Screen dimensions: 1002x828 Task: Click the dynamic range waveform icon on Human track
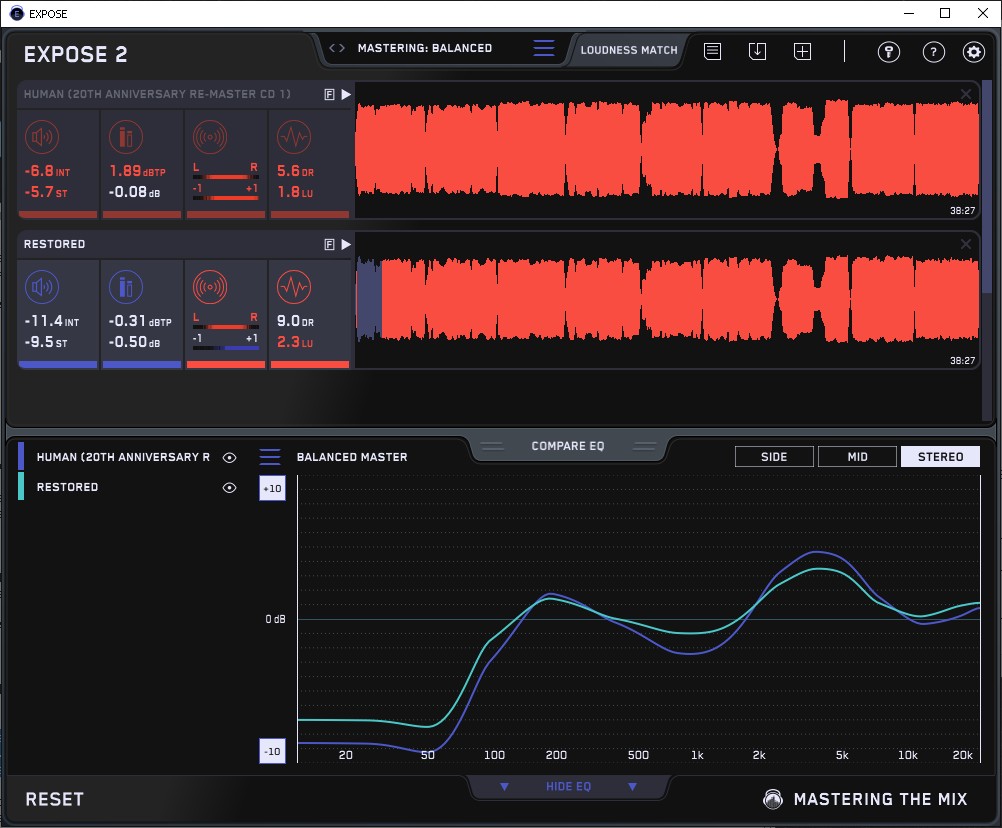tap(292, 137)
